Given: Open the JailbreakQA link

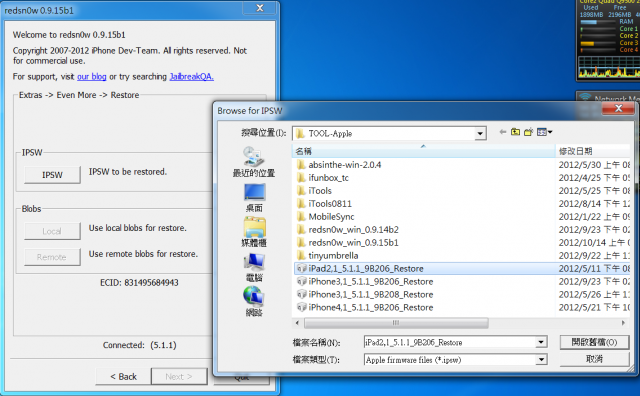Looking at the screenshot, I should [191, 77].
